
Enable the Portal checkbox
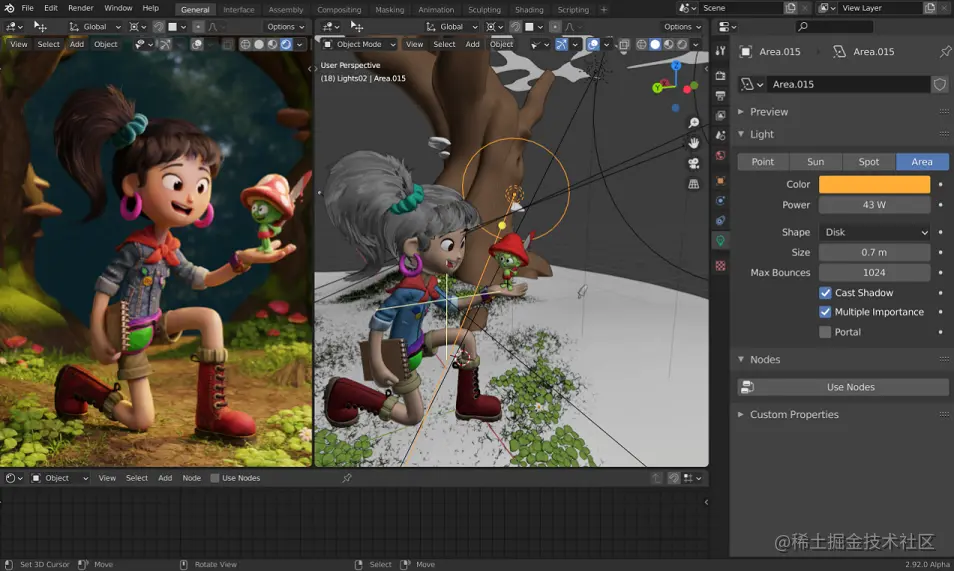pos(825,332)
